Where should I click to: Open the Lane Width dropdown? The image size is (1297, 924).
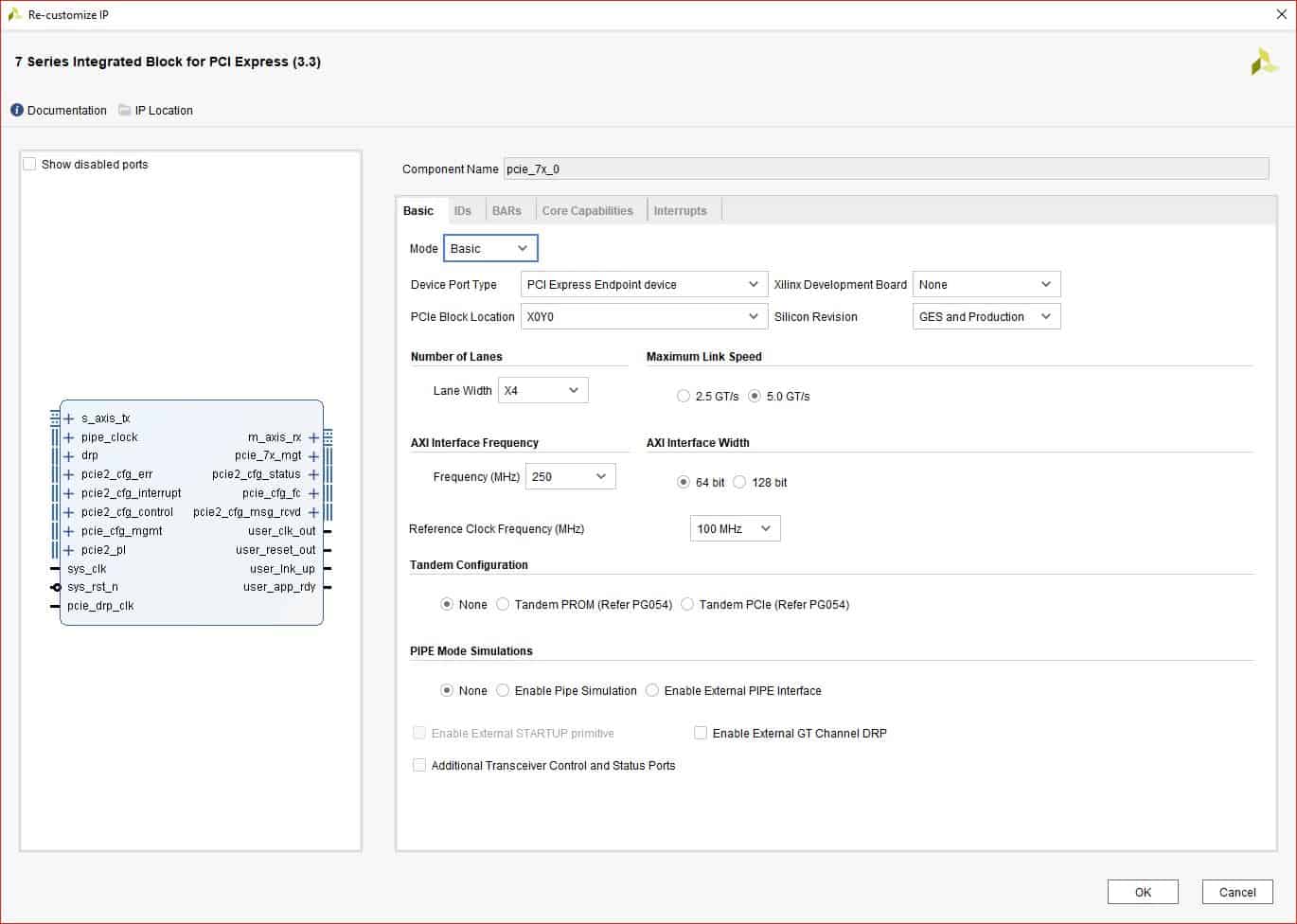click(542, 391)
